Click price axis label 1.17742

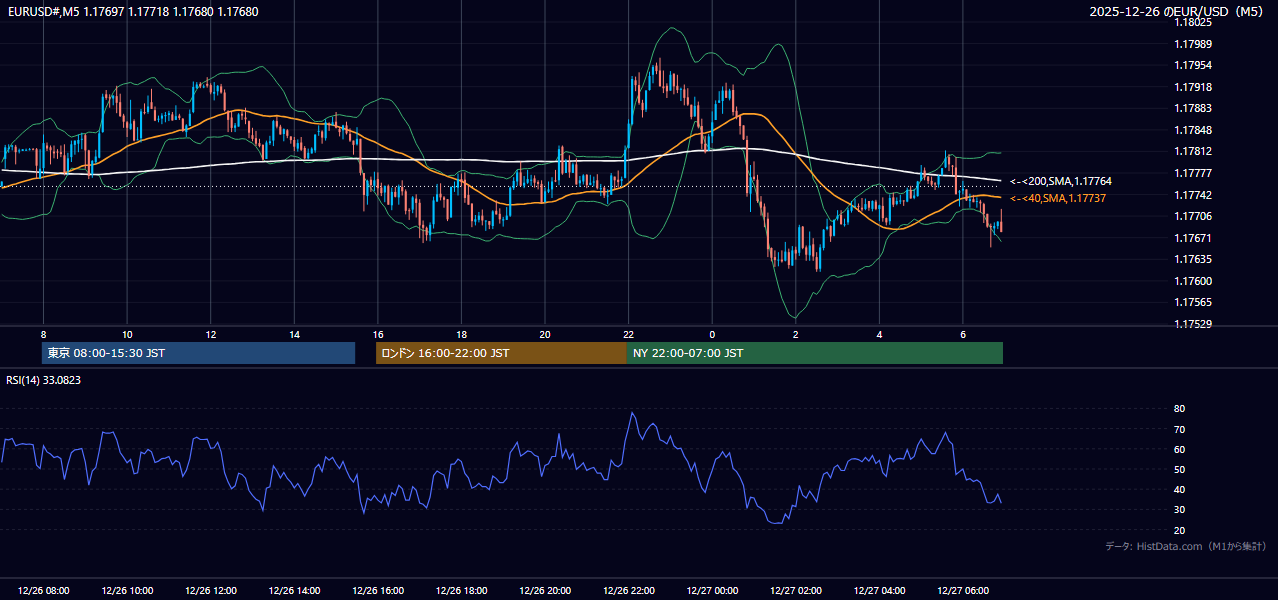[1192, 195]
